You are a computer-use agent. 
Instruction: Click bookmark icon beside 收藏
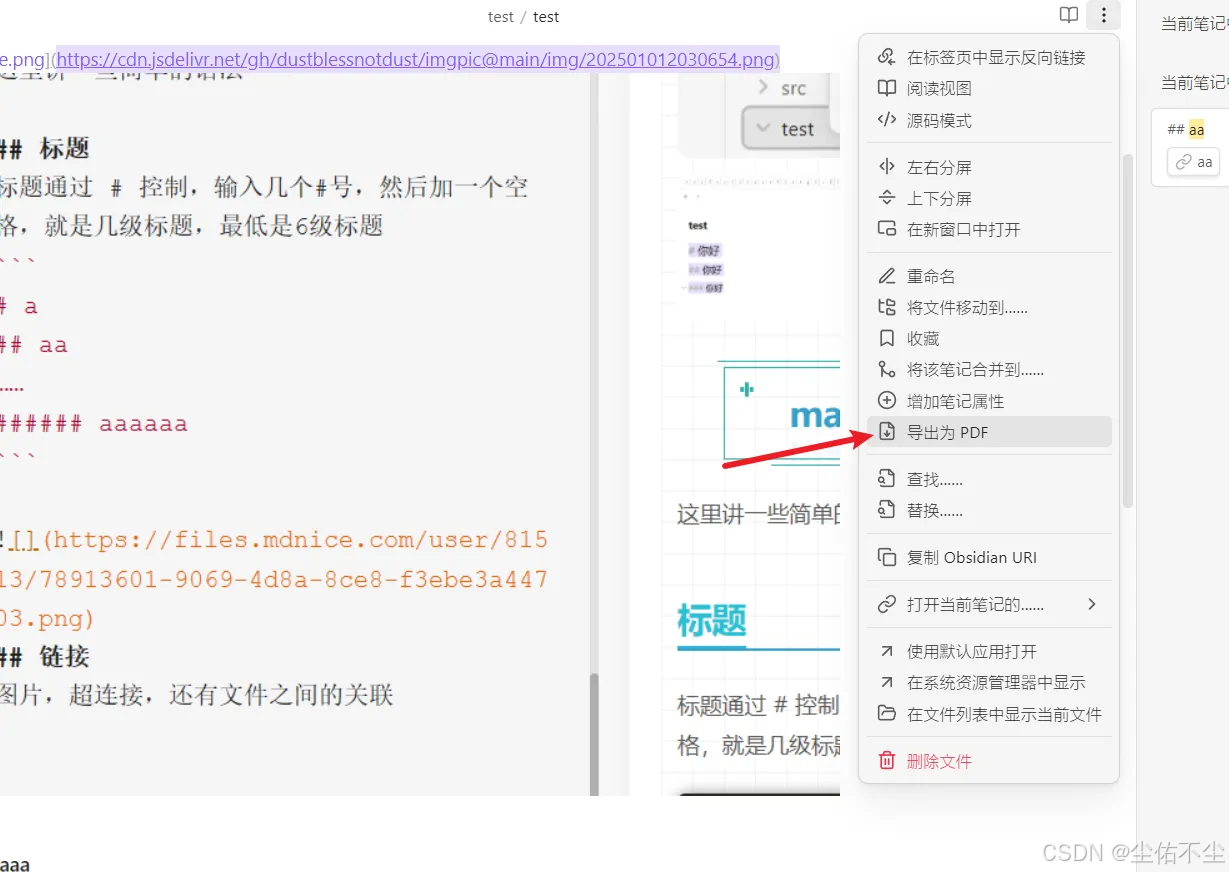click(886, 338)
